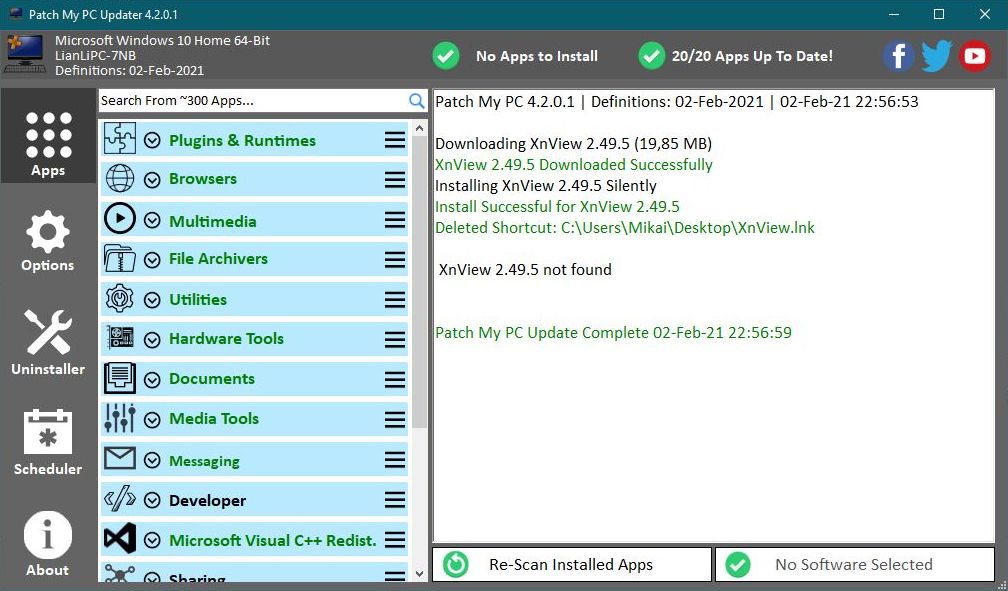Expand the Media Tools category chevron
Image resolution: width=1008 pixels, height=591 pixels.
[152, 420]
